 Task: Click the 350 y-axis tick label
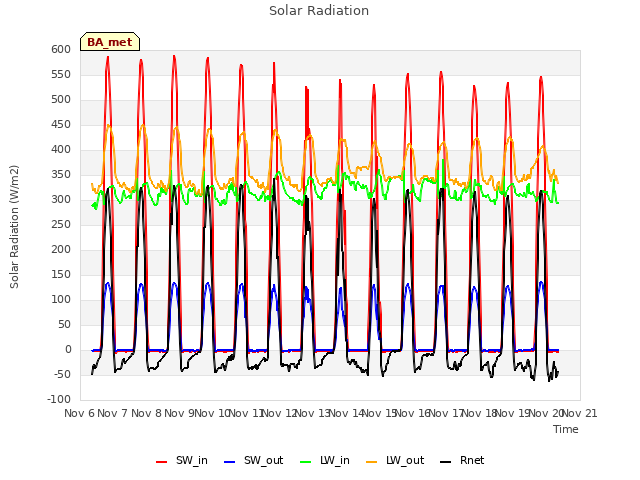point(61,175)
